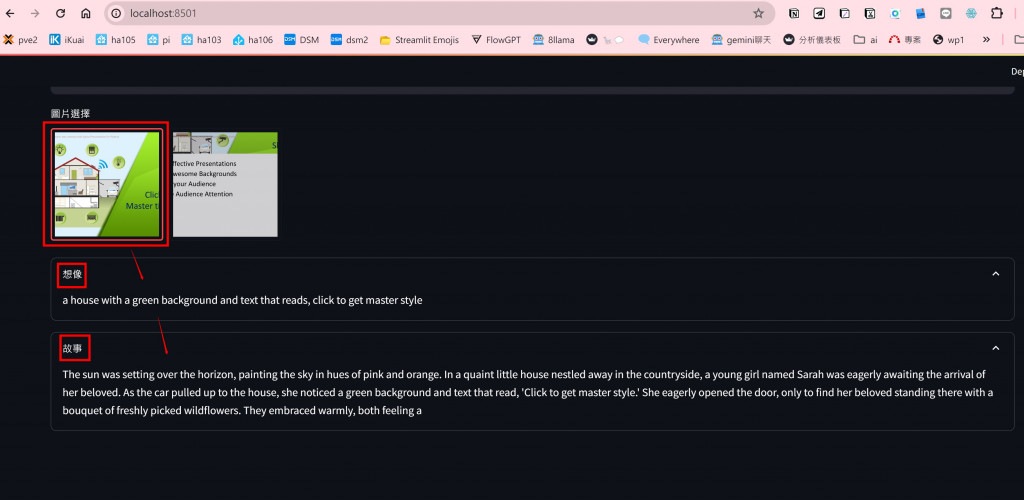Open the ha103 bookmark
This screenshot has height=500, width=1024.
point(202,40)
